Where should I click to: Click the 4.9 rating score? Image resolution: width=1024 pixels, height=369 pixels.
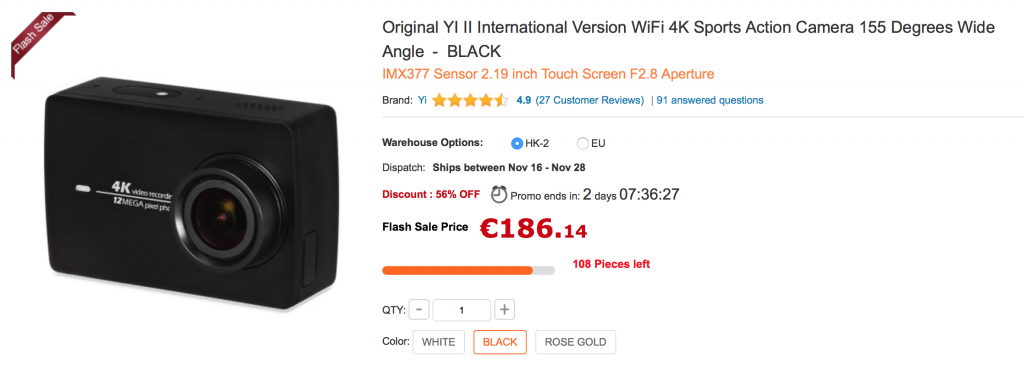(523, 101)
